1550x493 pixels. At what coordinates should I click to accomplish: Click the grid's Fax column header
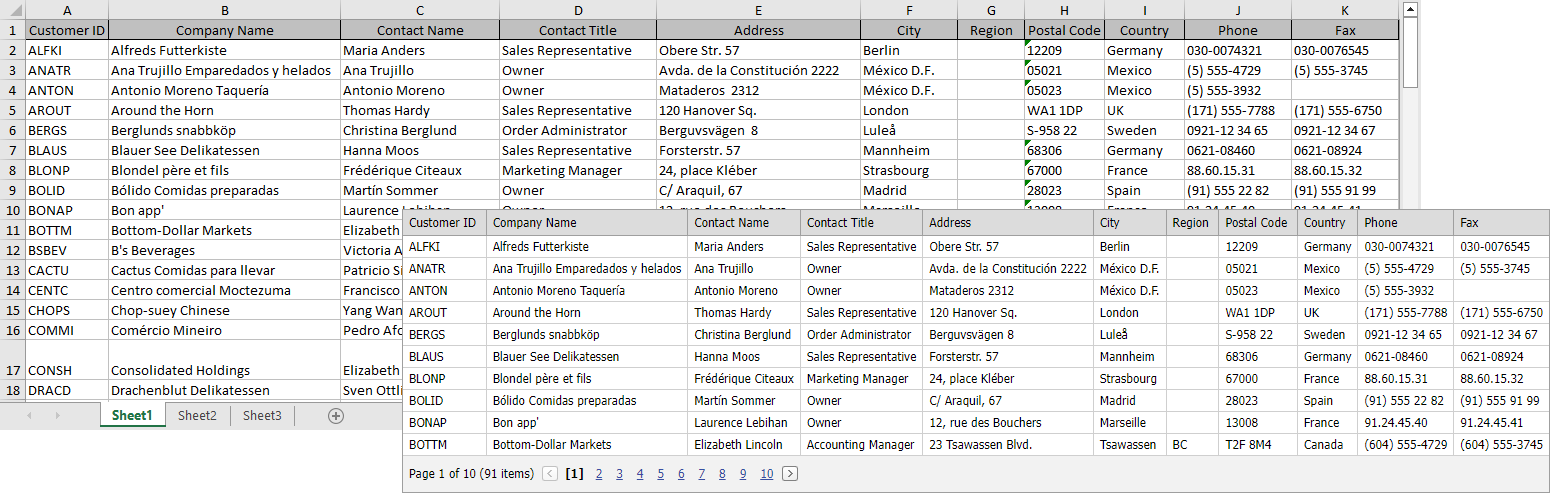pyautogui.click(x=1501, y=223)
